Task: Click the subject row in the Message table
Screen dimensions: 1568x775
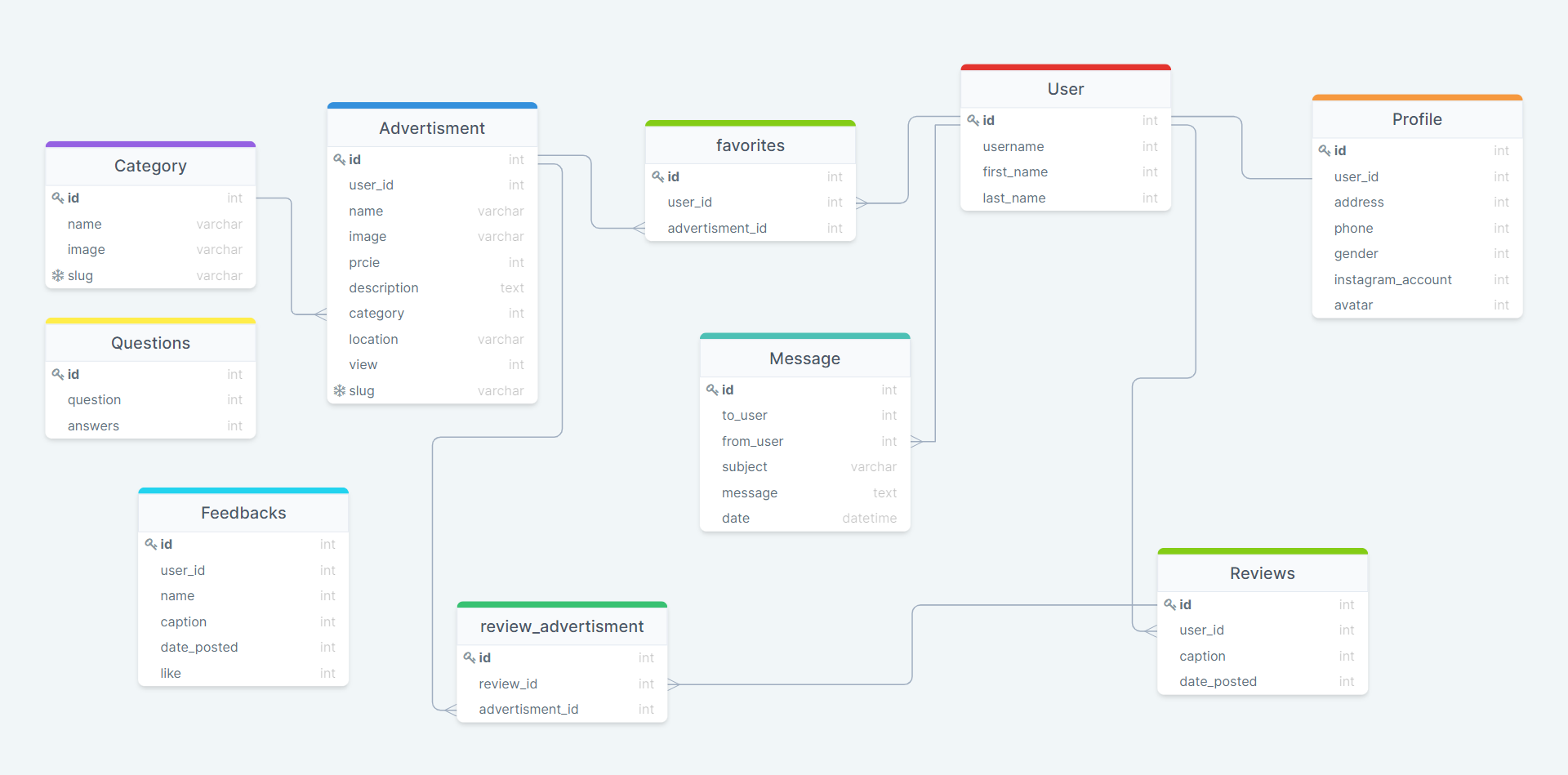Action: pos(744,466)
